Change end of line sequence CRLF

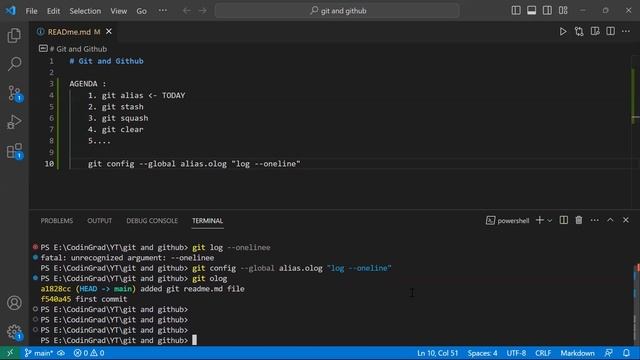point(543,353)
